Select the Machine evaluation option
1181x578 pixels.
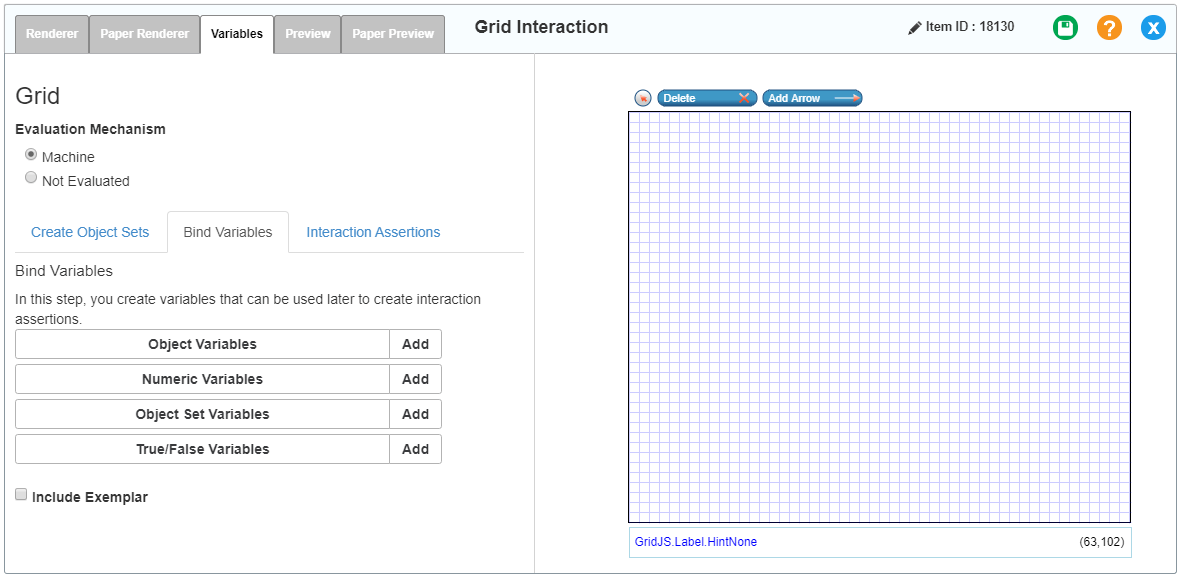[31, 154]
